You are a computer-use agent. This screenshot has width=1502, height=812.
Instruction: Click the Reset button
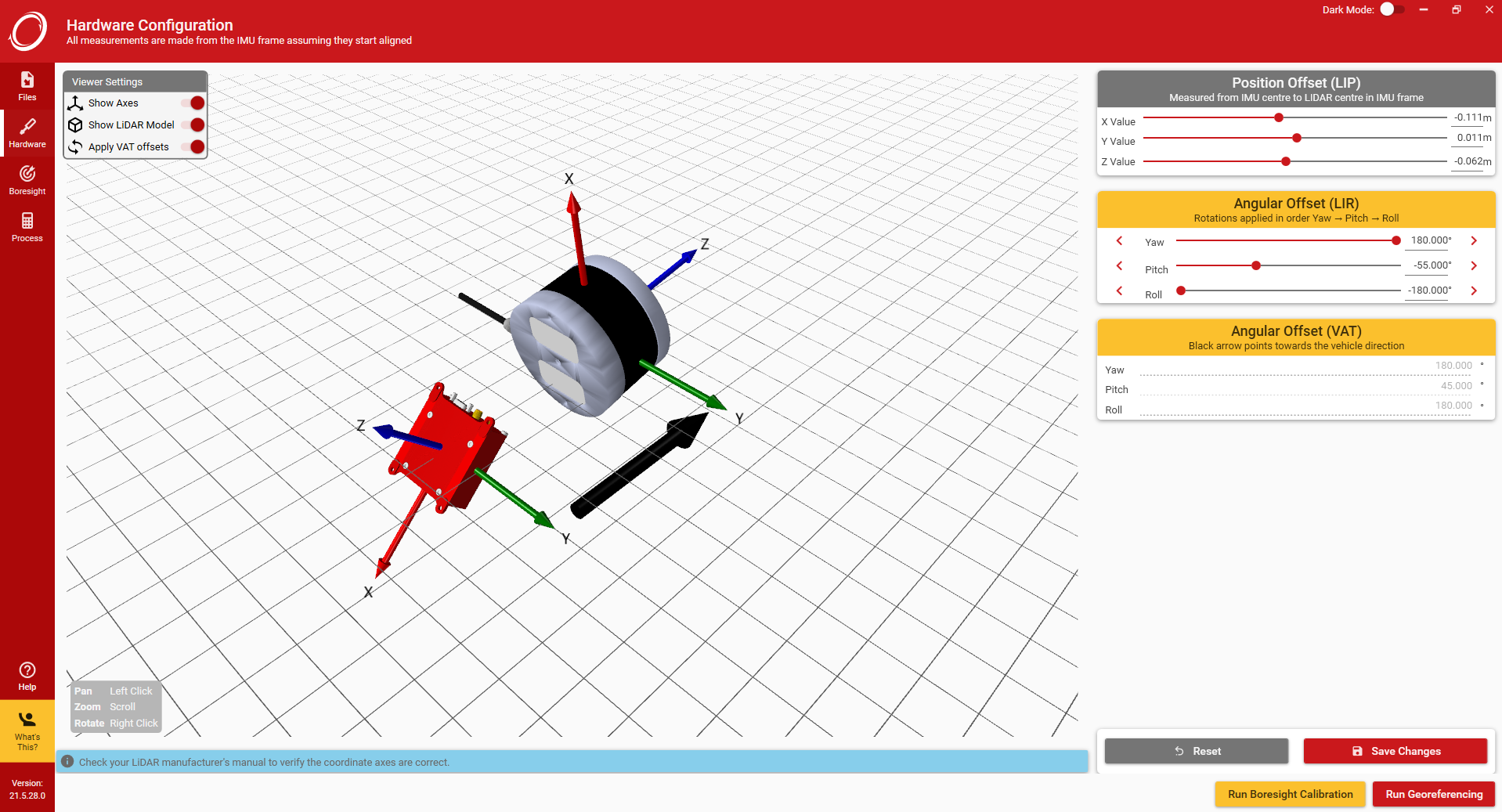[1197, 751]
